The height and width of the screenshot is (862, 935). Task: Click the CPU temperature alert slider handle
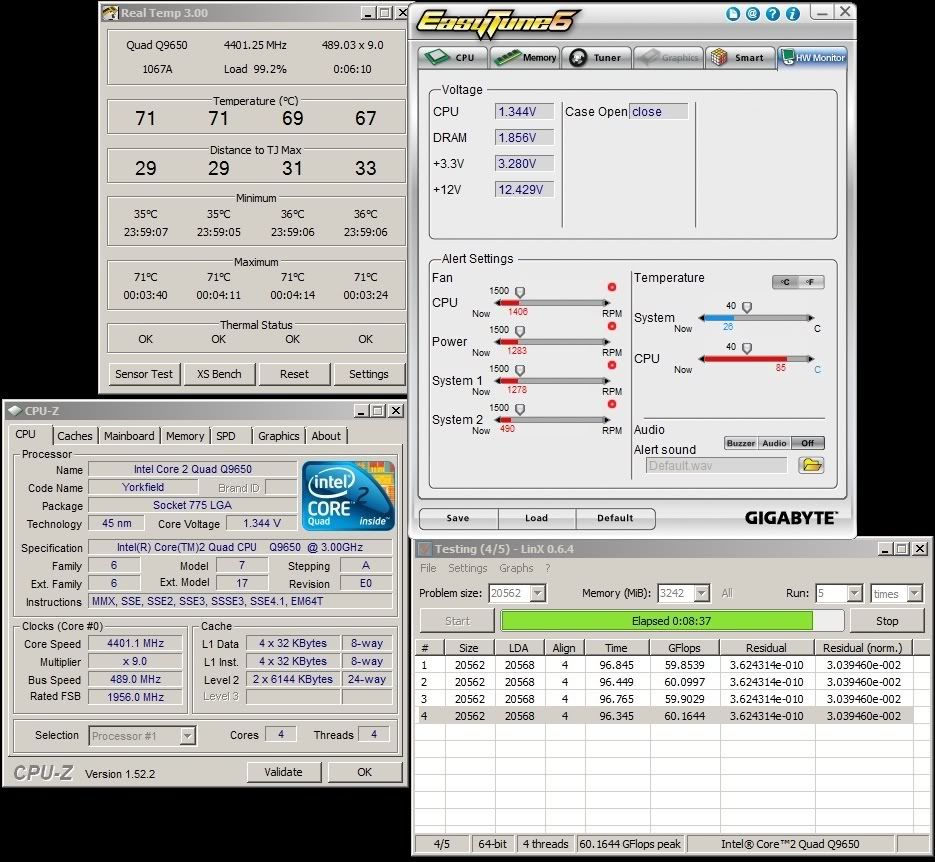point(747,348)
